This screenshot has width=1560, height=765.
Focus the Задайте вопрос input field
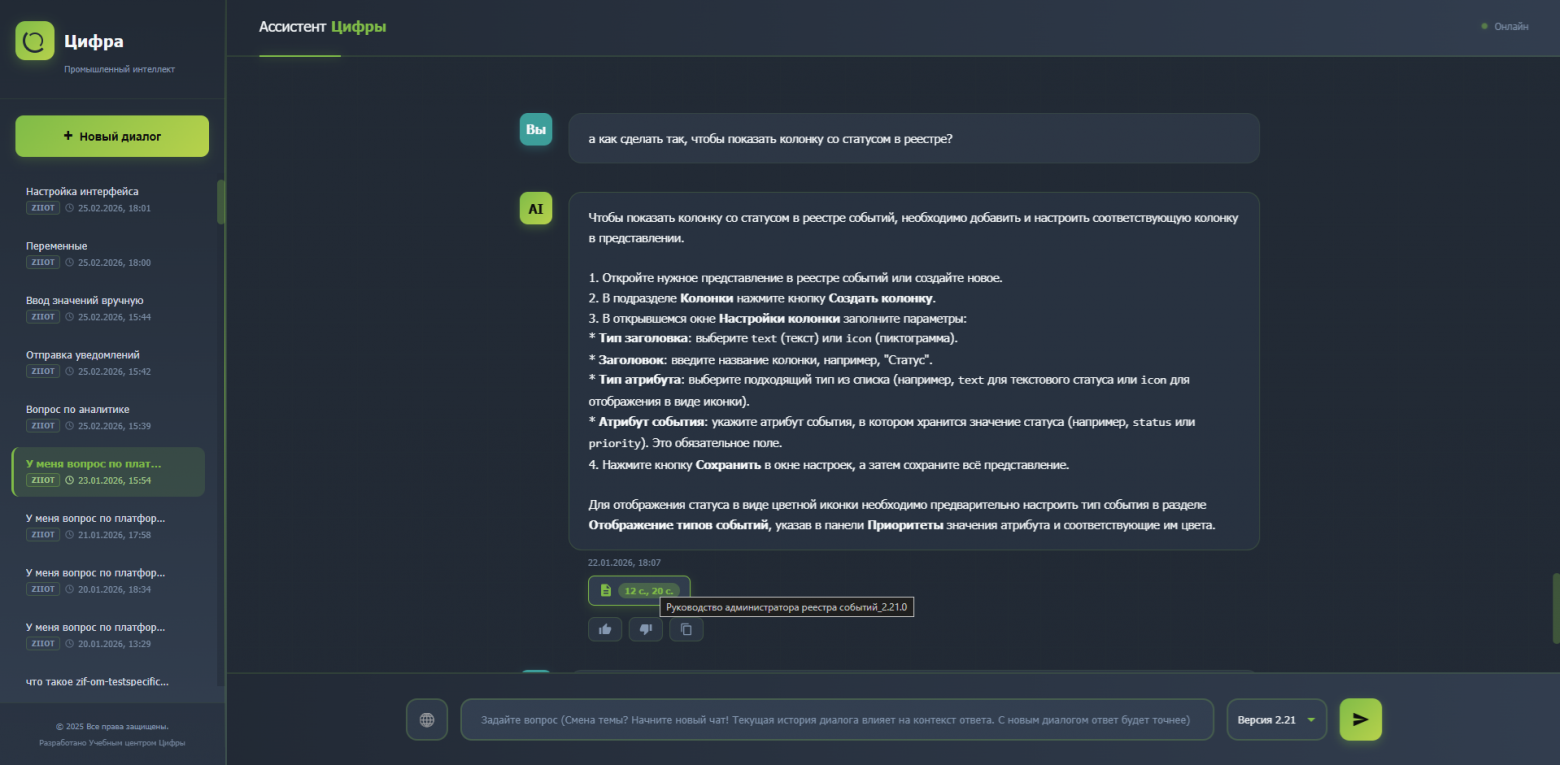point(837,719)
